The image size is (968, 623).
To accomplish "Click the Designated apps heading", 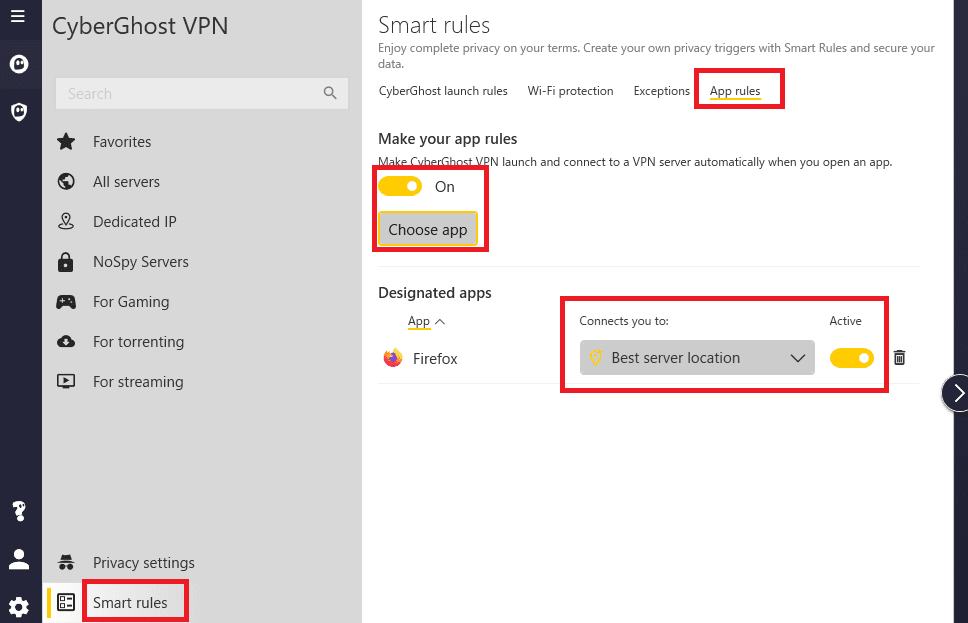I will pyautogui.click(x=435, y=293).
